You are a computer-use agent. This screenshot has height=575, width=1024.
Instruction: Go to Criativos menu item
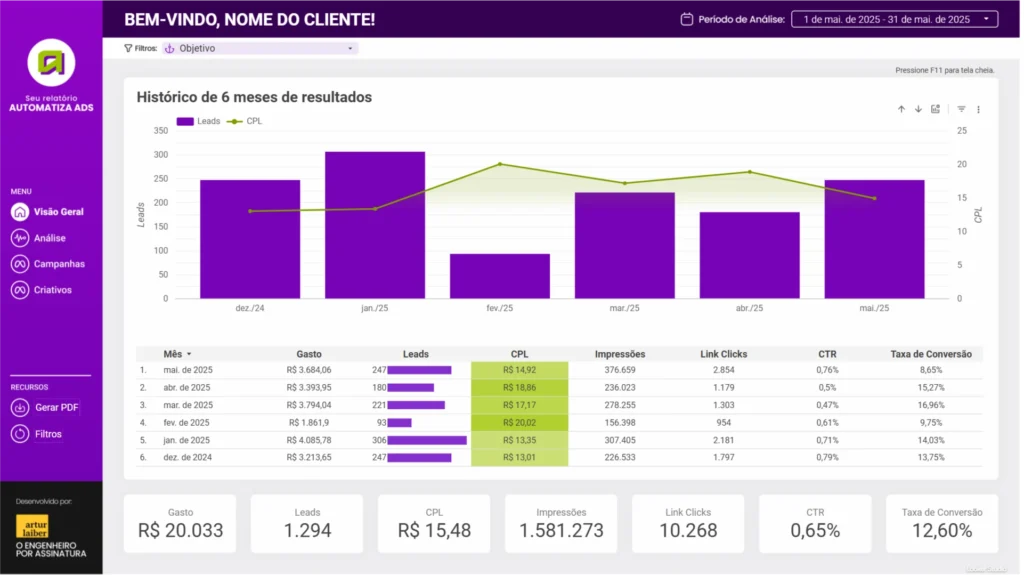tap(53, 290)
